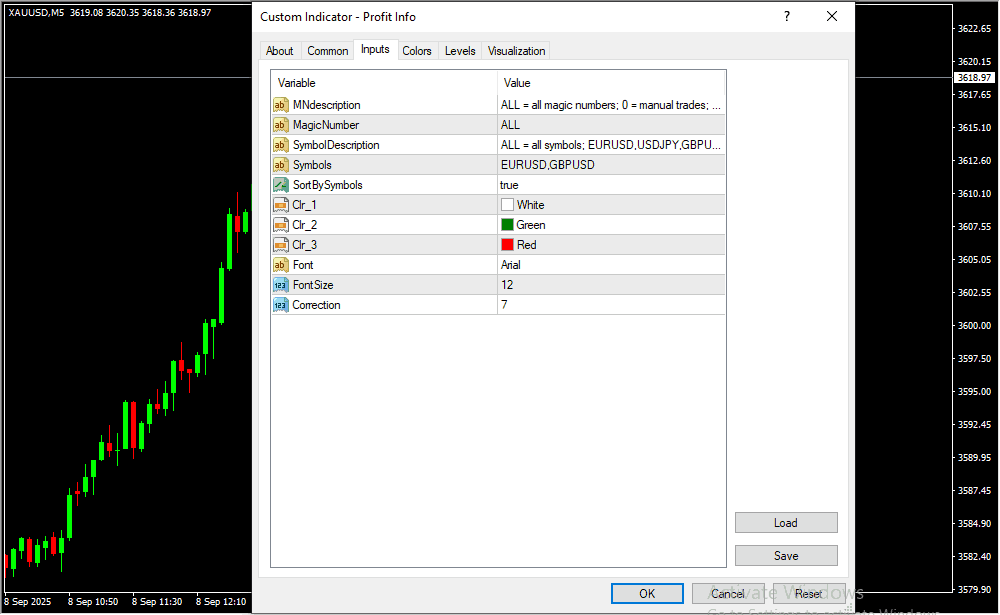This screenshot has height=615, width=1000.
Task: Click the integer icon beside Correction
Action: tap(281, 305)
